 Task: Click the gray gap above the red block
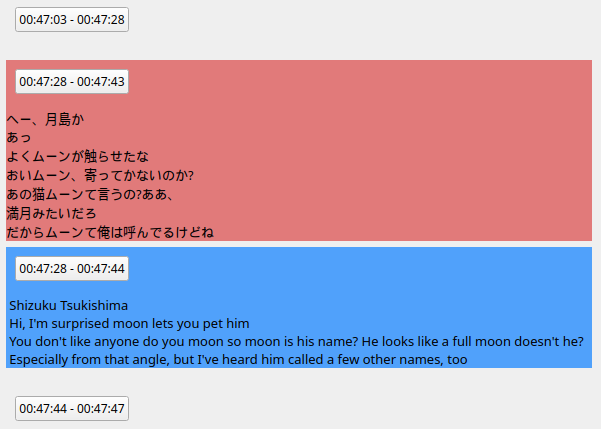[300, 47]
